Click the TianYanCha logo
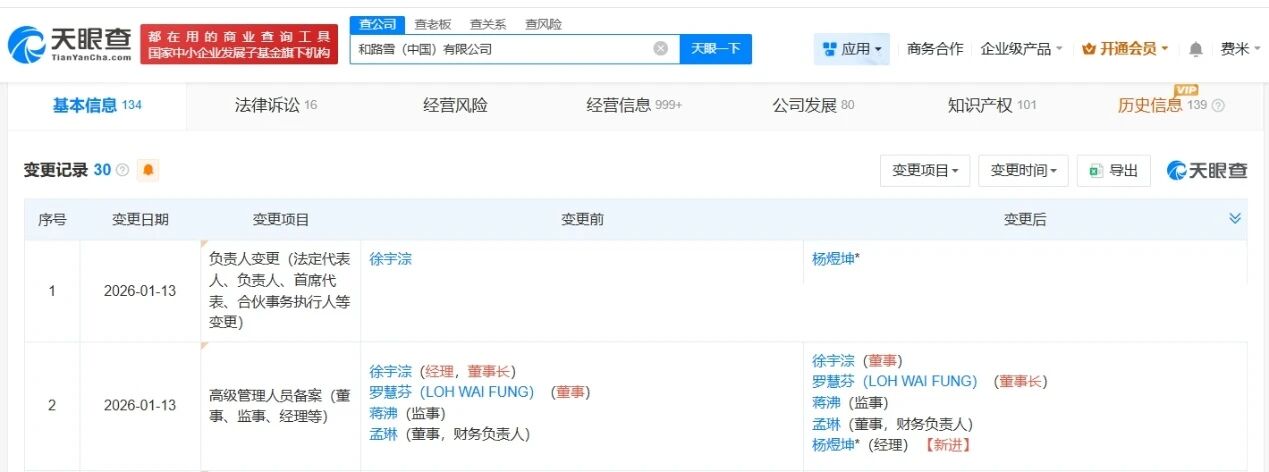Image resolution: width=1269 pixels, height=472 pixels. pos(69,43)
